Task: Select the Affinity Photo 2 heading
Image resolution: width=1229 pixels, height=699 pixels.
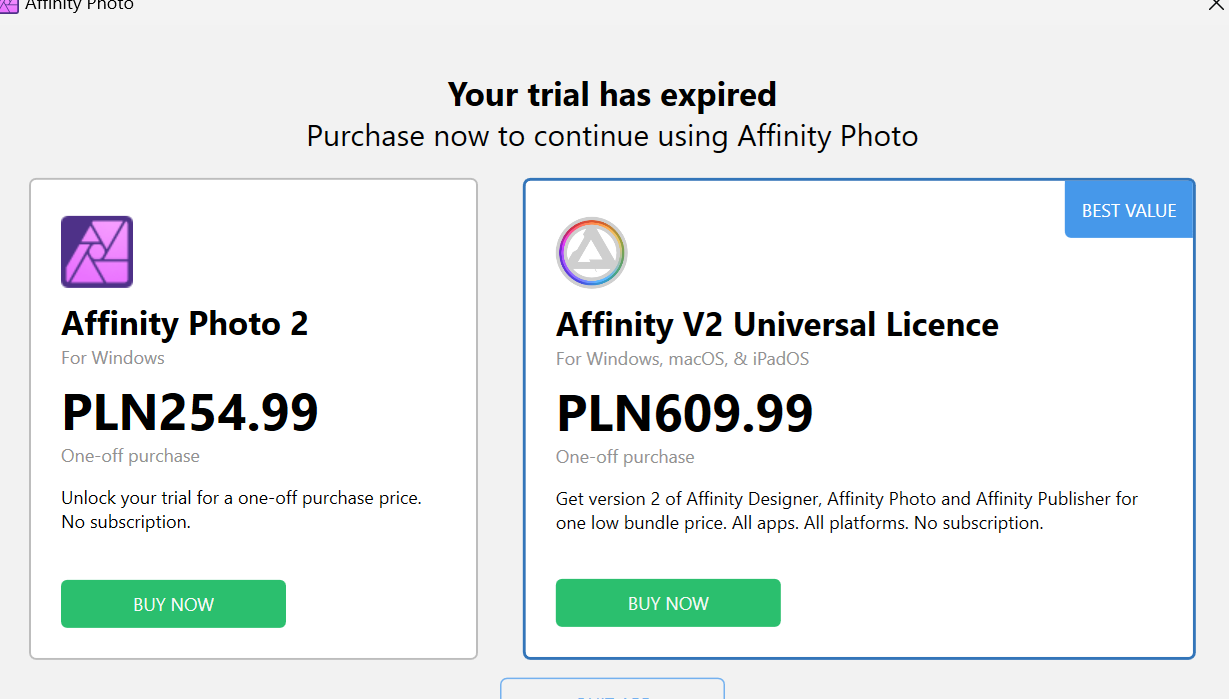Action: pyautogui.click(x=185, y=323)
